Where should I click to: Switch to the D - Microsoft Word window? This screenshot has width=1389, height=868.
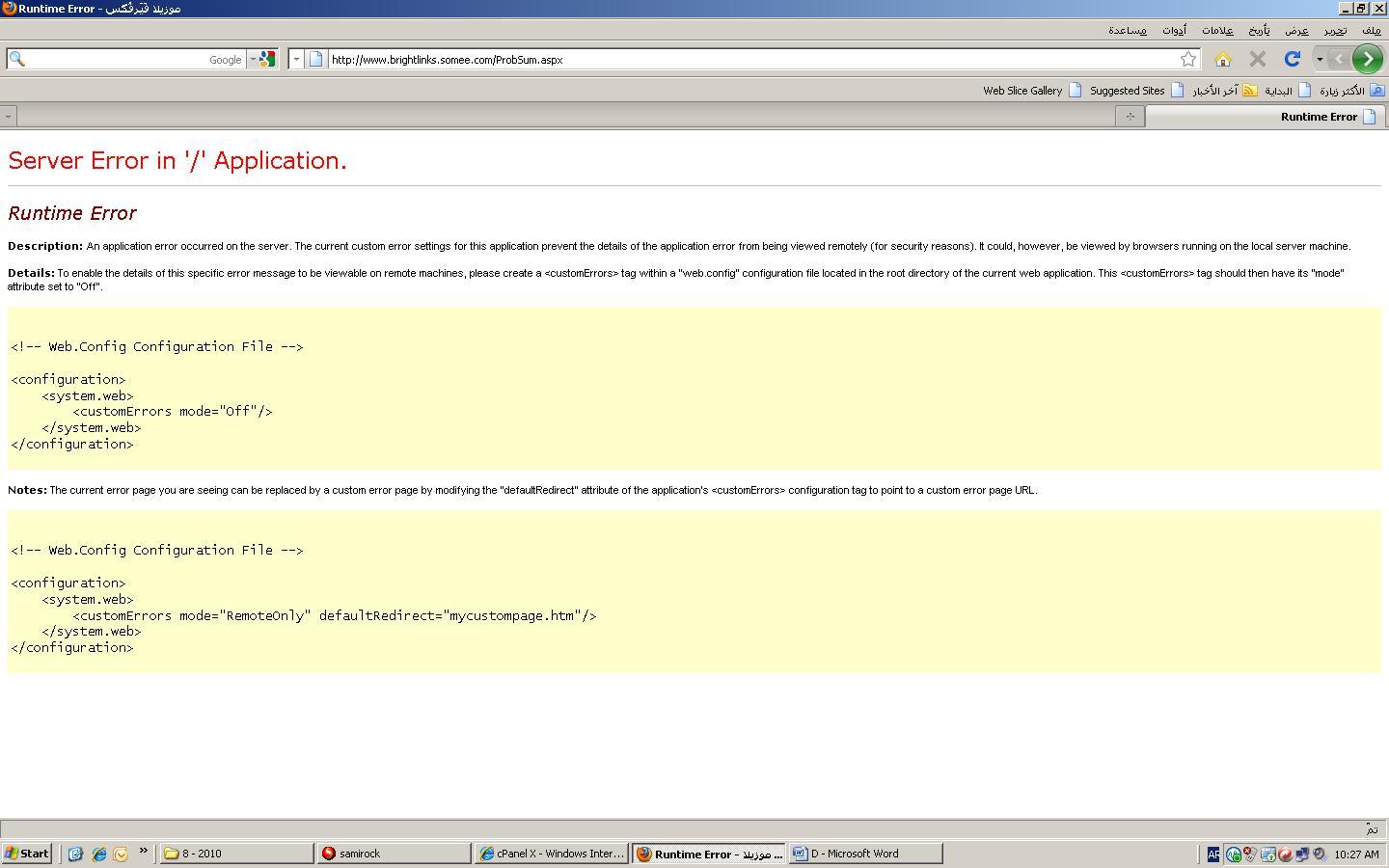(866, 854)
